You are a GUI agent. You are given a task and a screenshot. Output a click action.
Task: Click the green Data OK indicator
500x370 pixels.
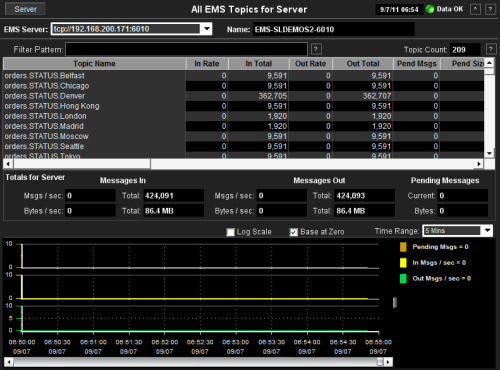(x=430, y=9)
